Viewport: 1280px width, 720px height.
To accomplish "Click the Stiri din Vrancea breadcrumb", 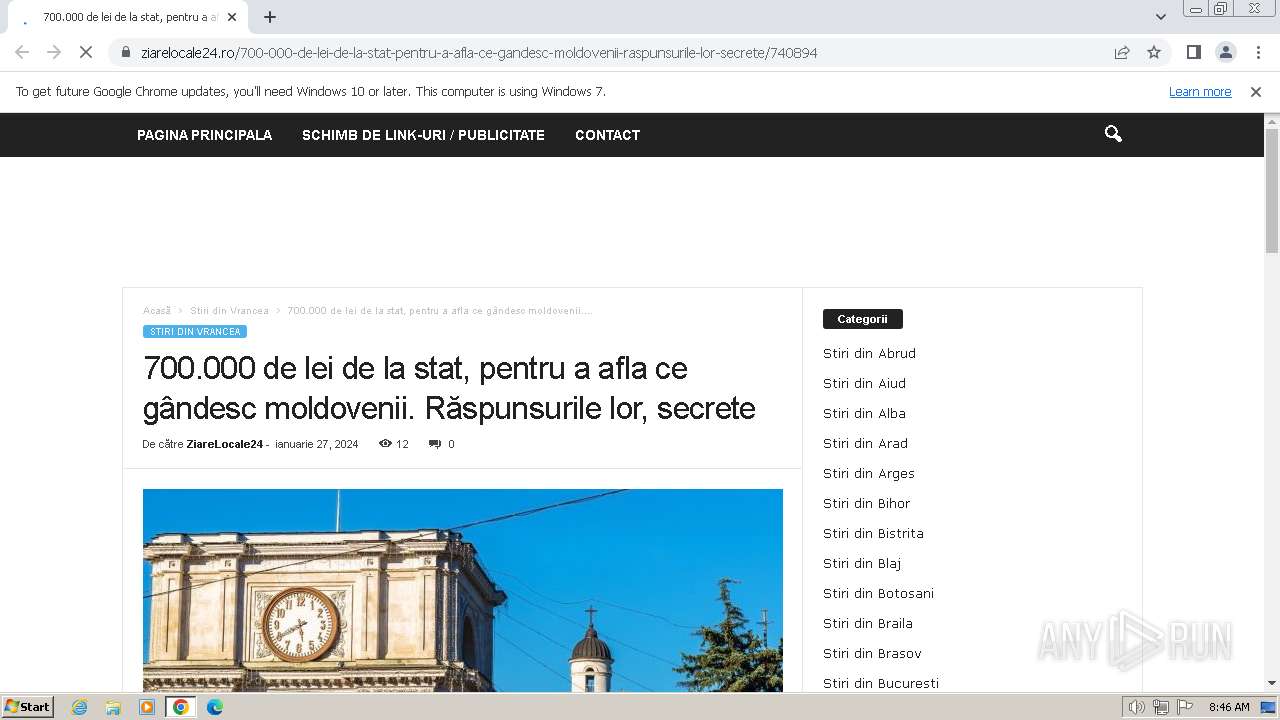I will [x=229, y=311].
